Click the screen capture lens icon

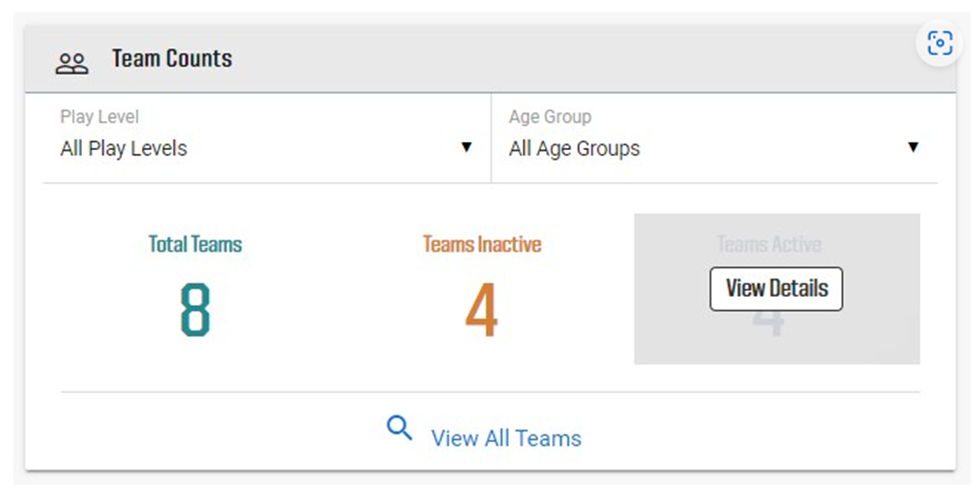(939, 43)
